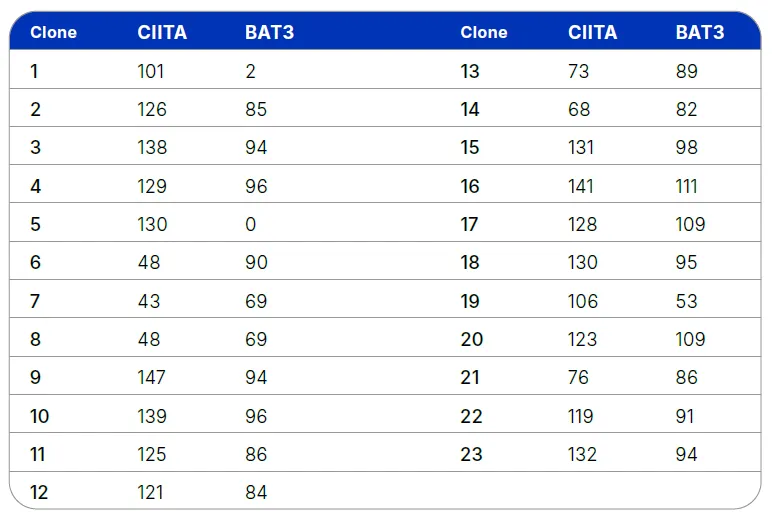Click CIITA value 68 for clone 14
Image resolution: width=773 pixels, height=523 pixels.
pyautogui.click(x=579, y=110)
